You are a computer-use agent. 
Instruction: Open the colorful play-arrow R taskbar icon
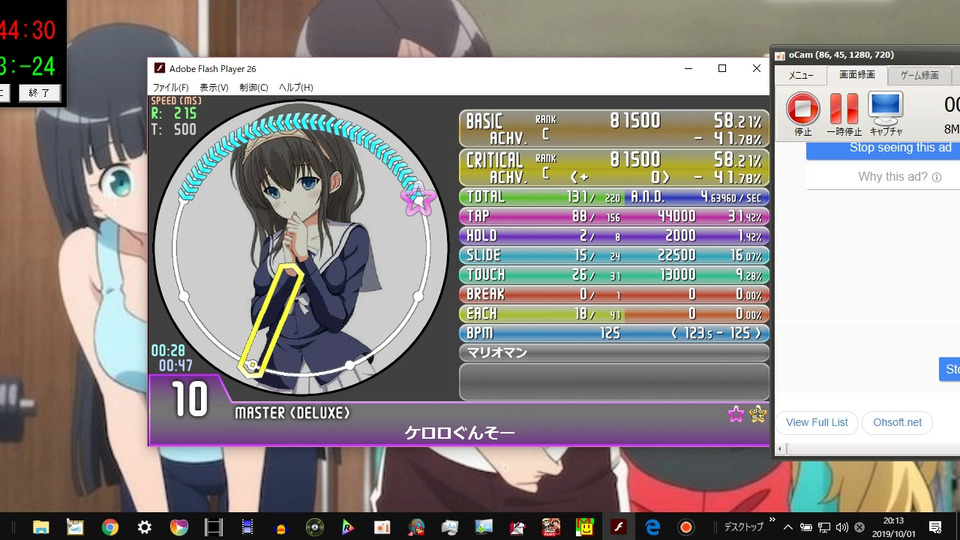pos(348,527)
